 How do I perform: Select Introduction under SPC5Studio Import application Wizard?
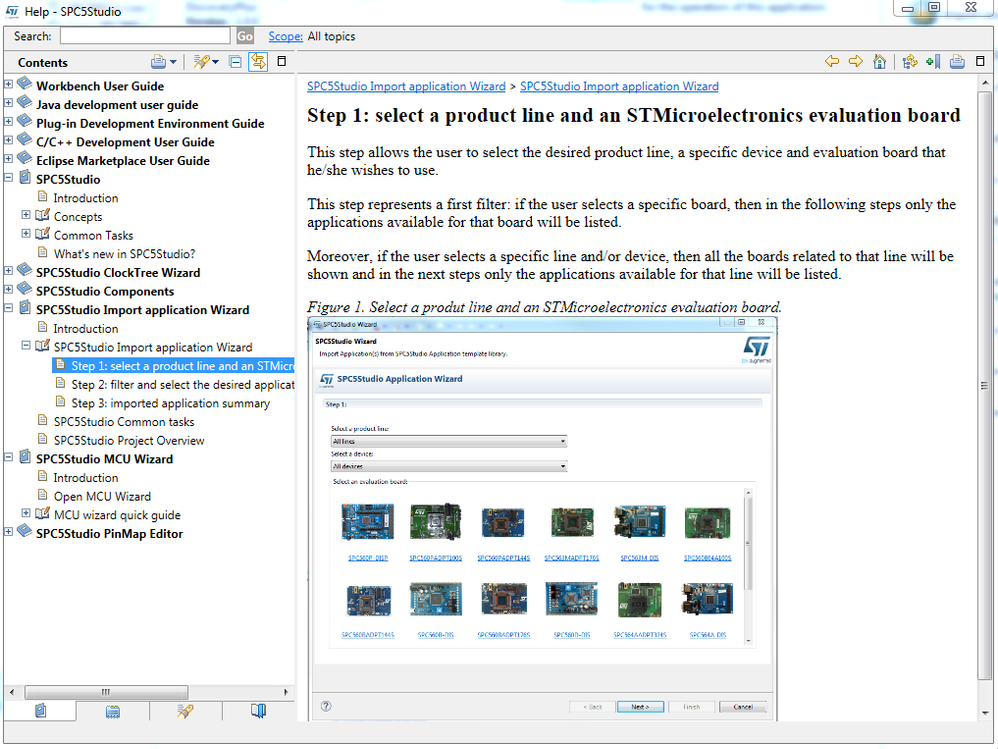coord(85,328)
